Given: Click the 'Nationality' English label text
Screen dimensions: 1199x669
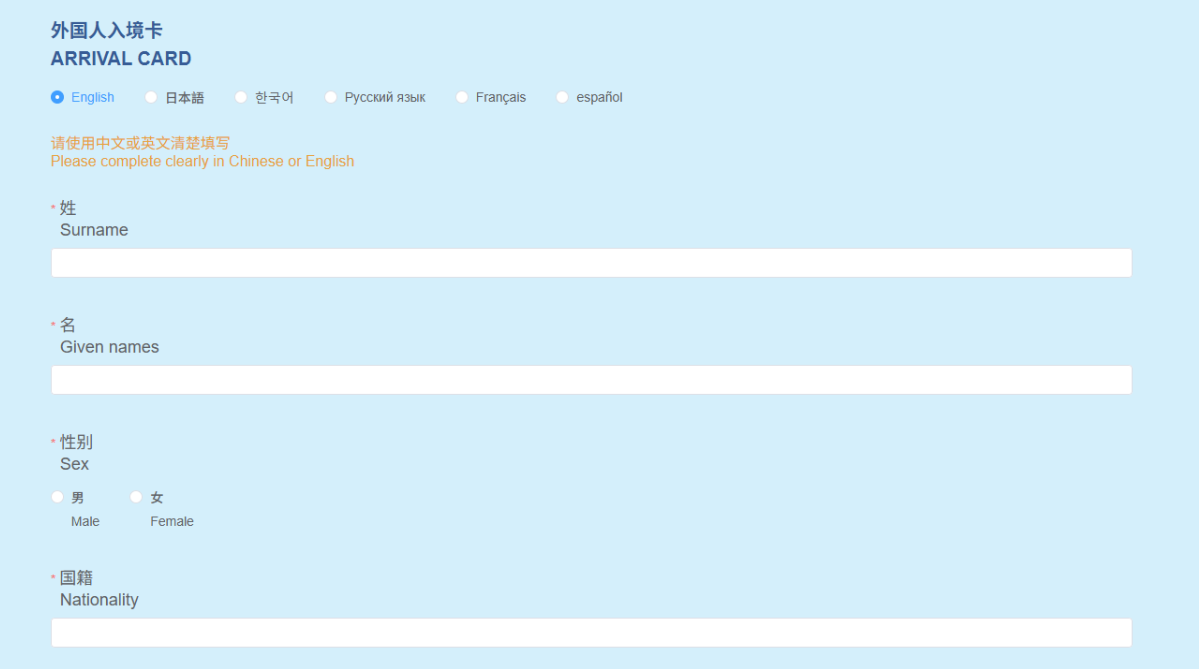Looking at the screenshot, I should [x=99, y=600].
